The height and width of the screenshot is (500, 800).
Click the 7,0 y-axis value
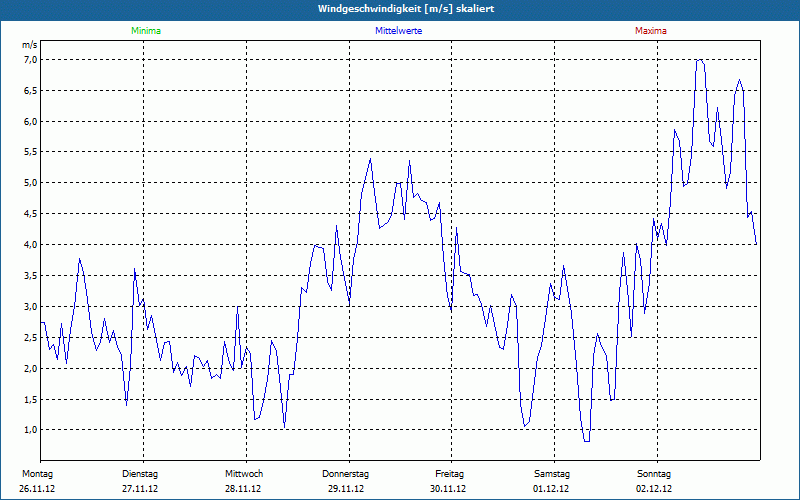click(30, 60)
